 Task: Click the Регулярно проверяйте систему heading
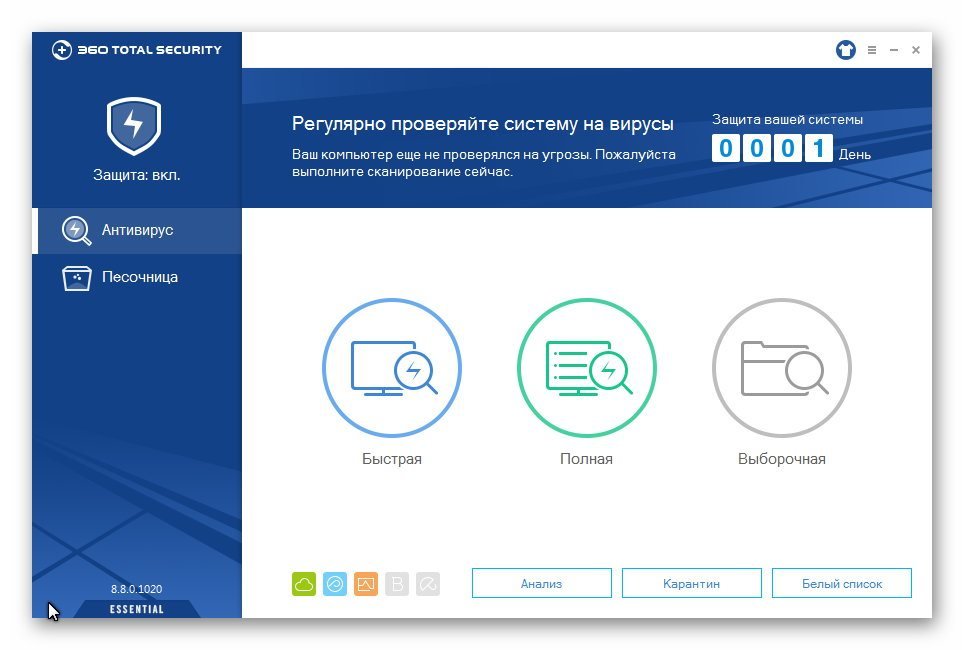(483, 124)
